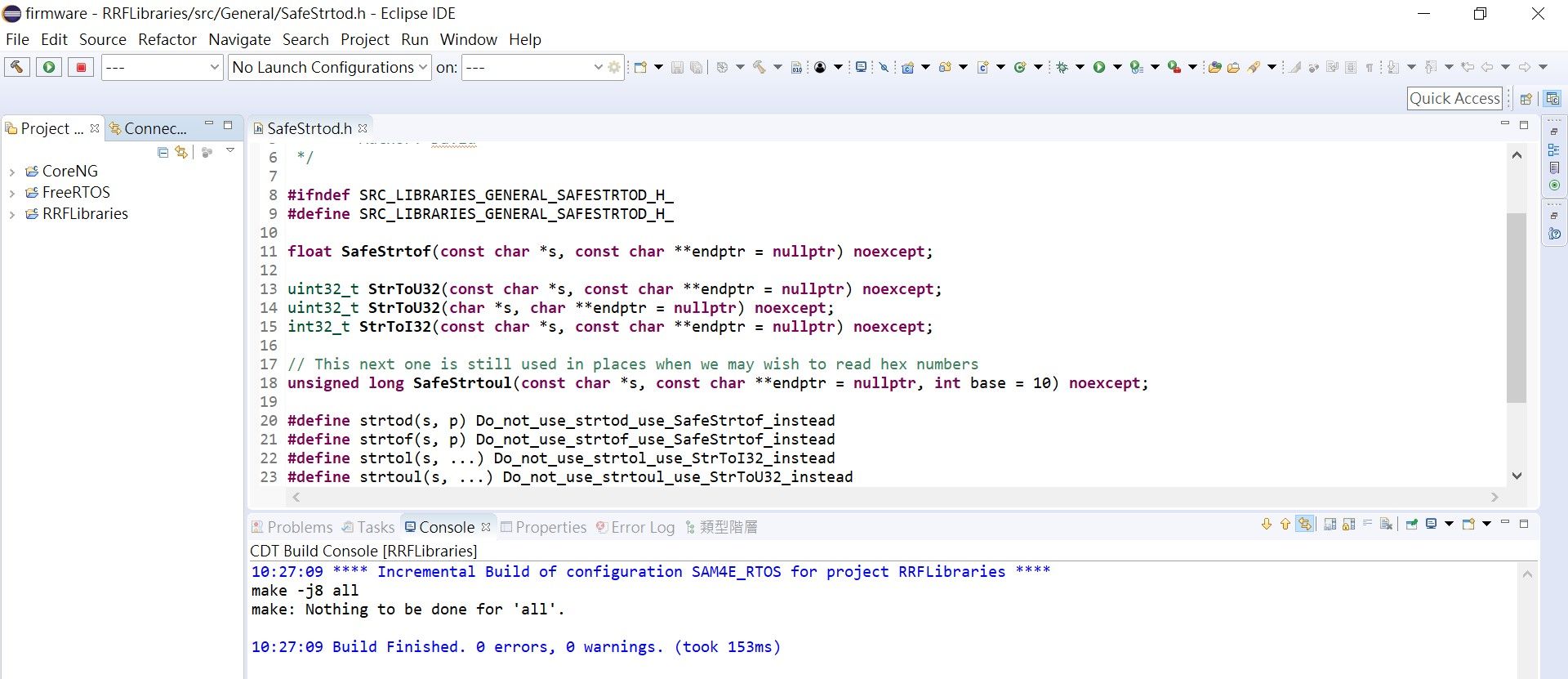1568x679 pixels.
Task: Open dropdown arrow beside Open Console icon
Action: [1486, 524]
